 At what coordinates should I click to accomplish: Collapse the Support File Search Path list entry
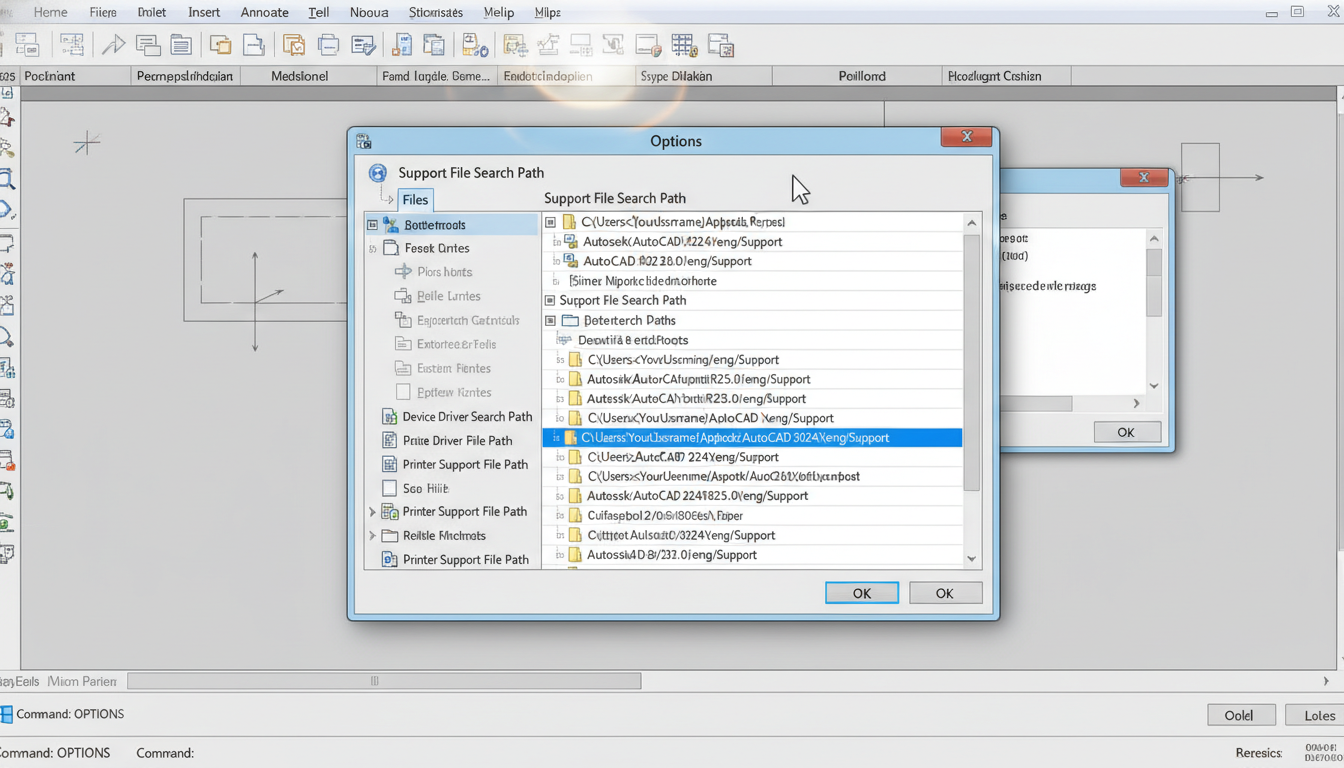pyautogui.click(x=548, y=300)
